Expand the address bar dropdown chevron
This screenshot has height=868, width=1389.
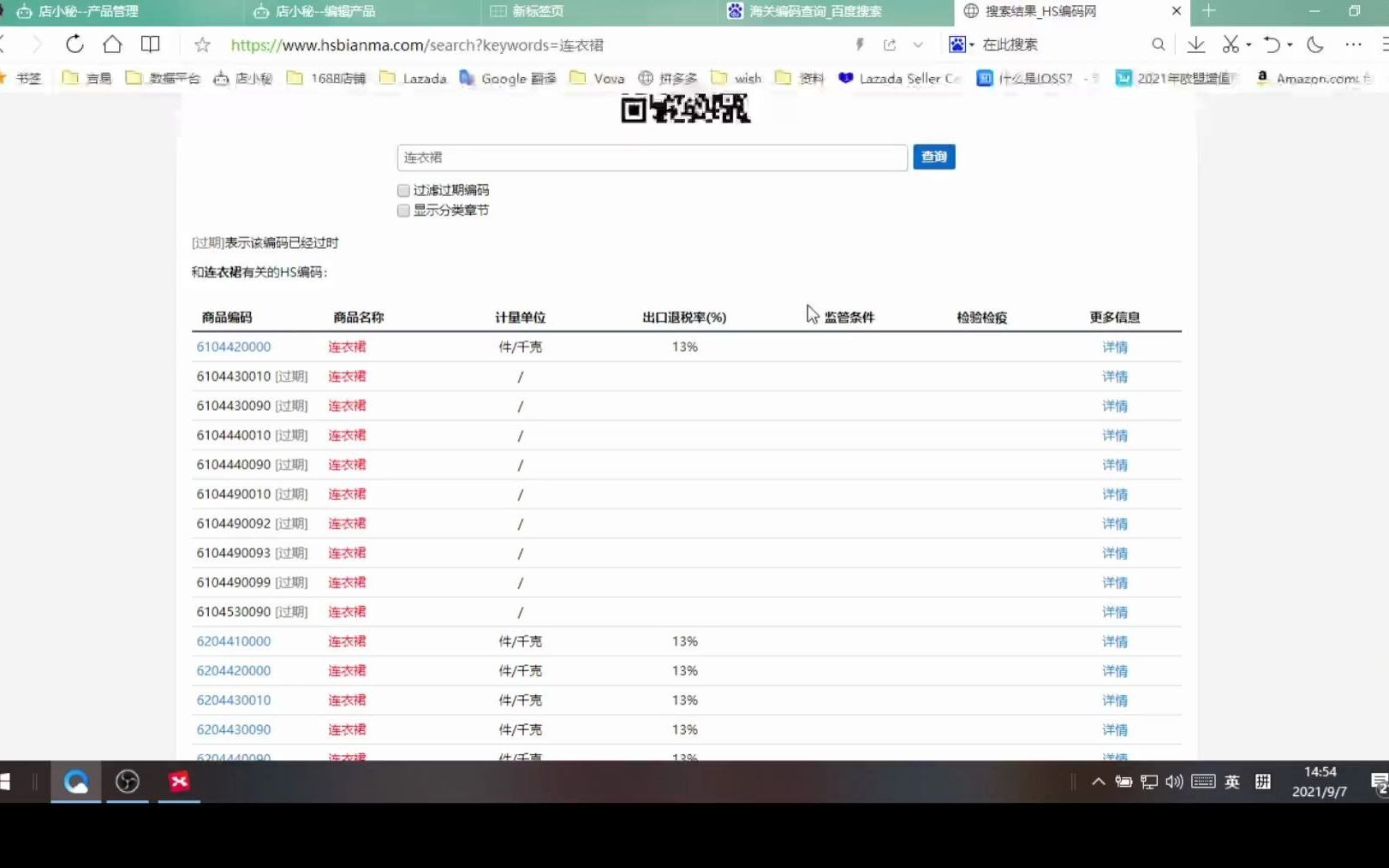(x=918, y=45)
